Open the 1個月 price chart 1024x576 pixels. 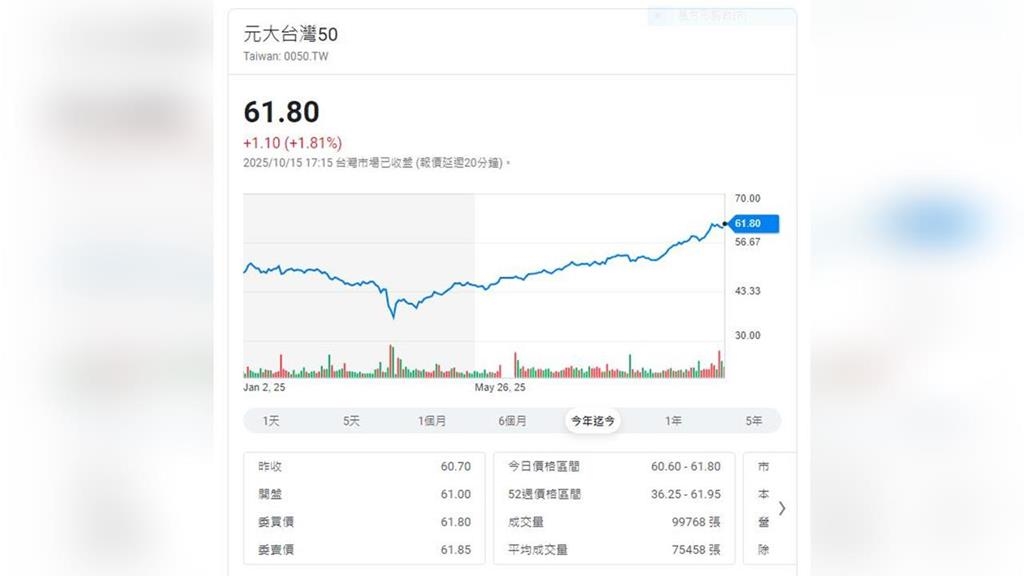[x=432, y=420]
